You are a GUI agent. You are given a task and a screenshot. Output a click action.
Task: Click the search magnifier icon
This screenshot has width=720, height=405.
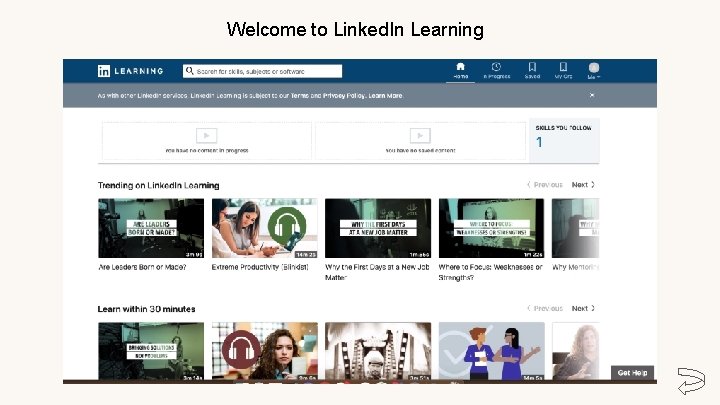[190, 71]
